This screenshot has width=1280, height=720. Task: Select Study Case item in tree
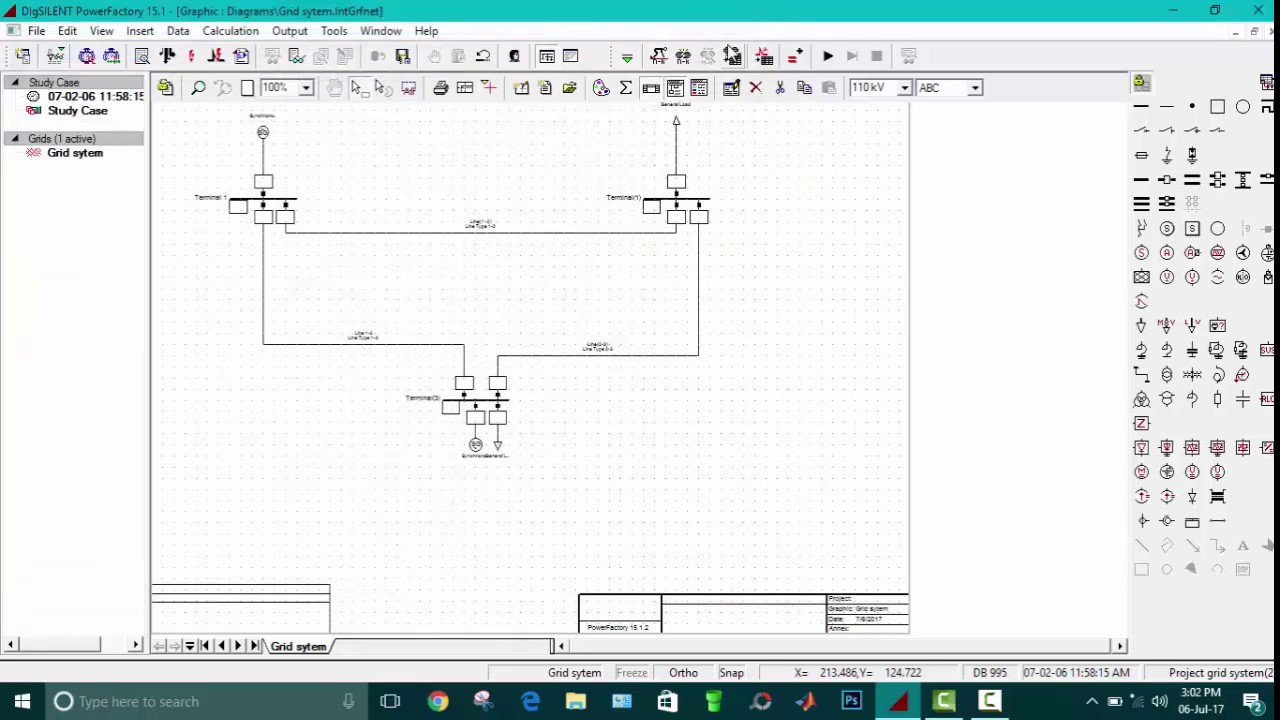(x=77, y=111)
